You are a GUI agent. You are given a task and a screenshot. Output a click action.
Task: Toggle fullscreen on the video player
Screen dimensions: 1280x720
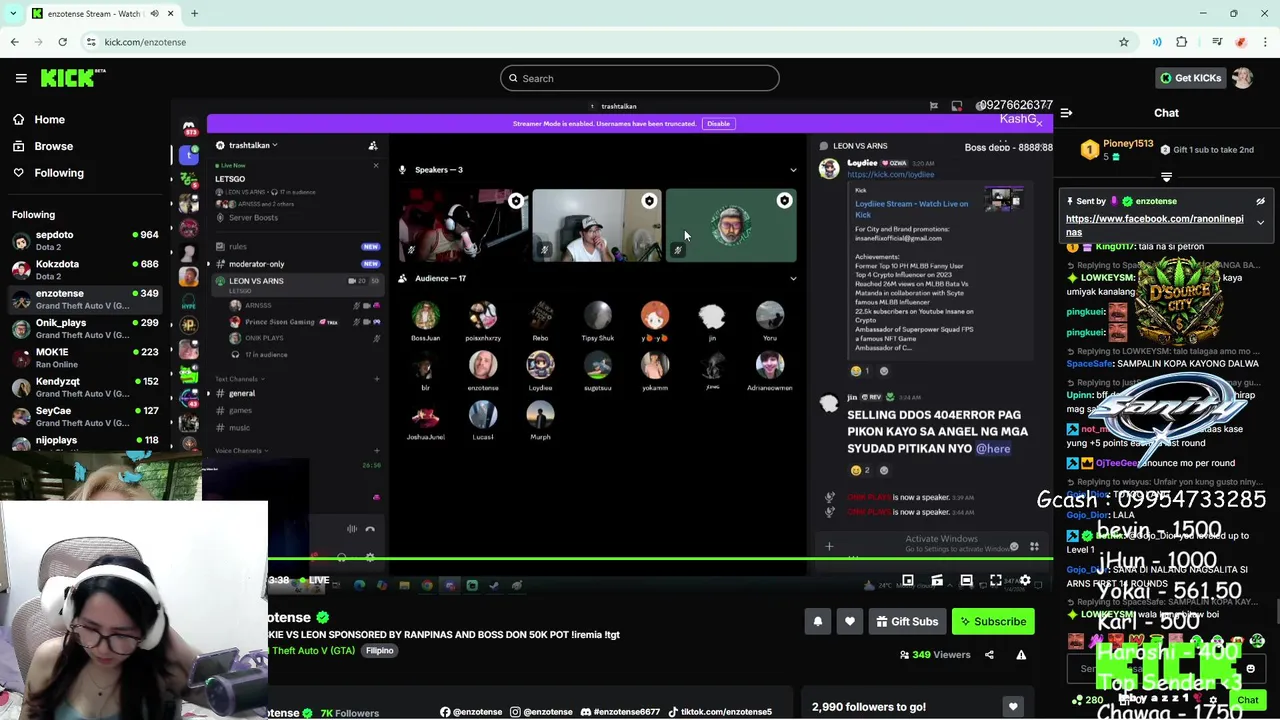click(996, 580)
